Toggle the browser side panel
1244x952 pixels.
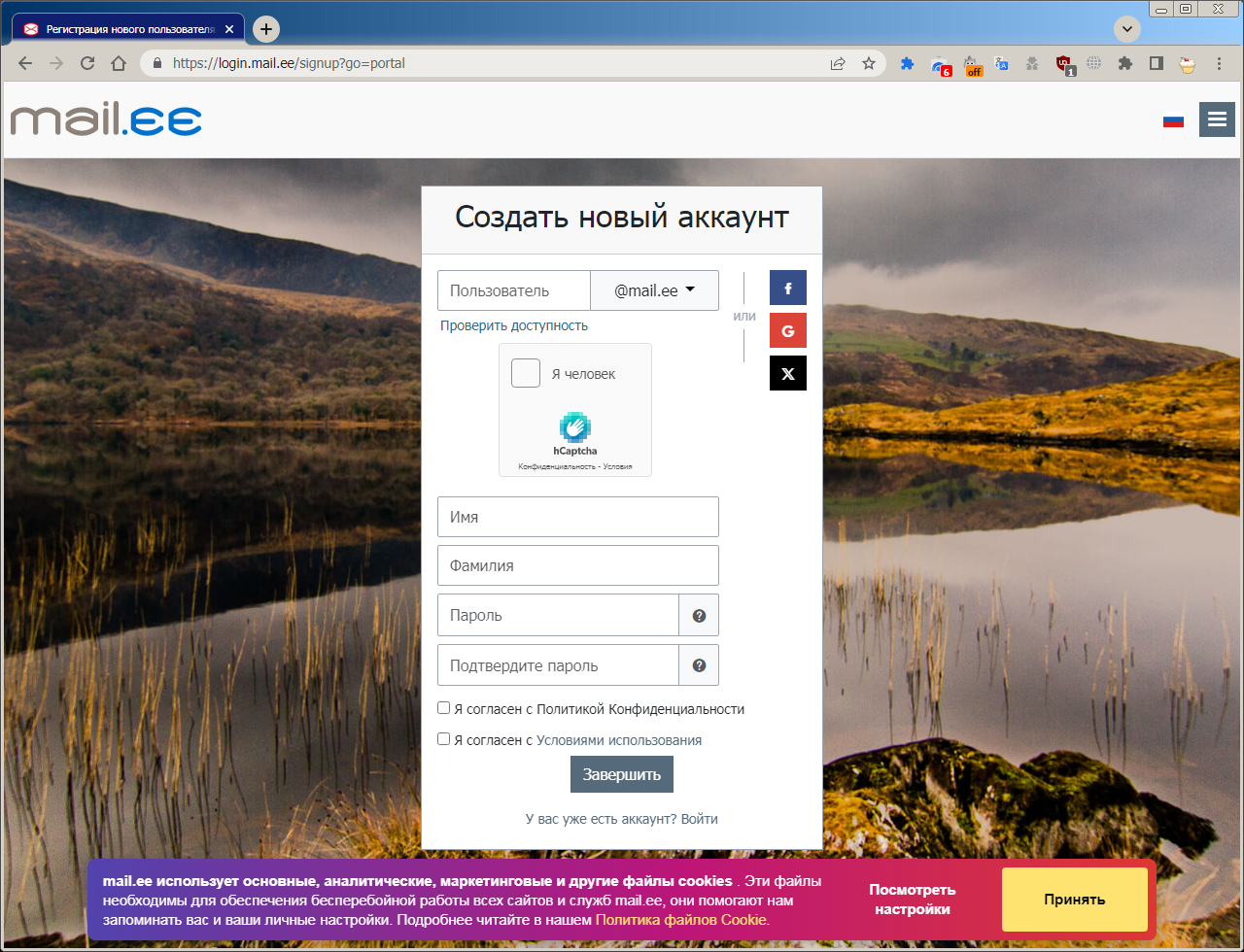(1157, 63)
